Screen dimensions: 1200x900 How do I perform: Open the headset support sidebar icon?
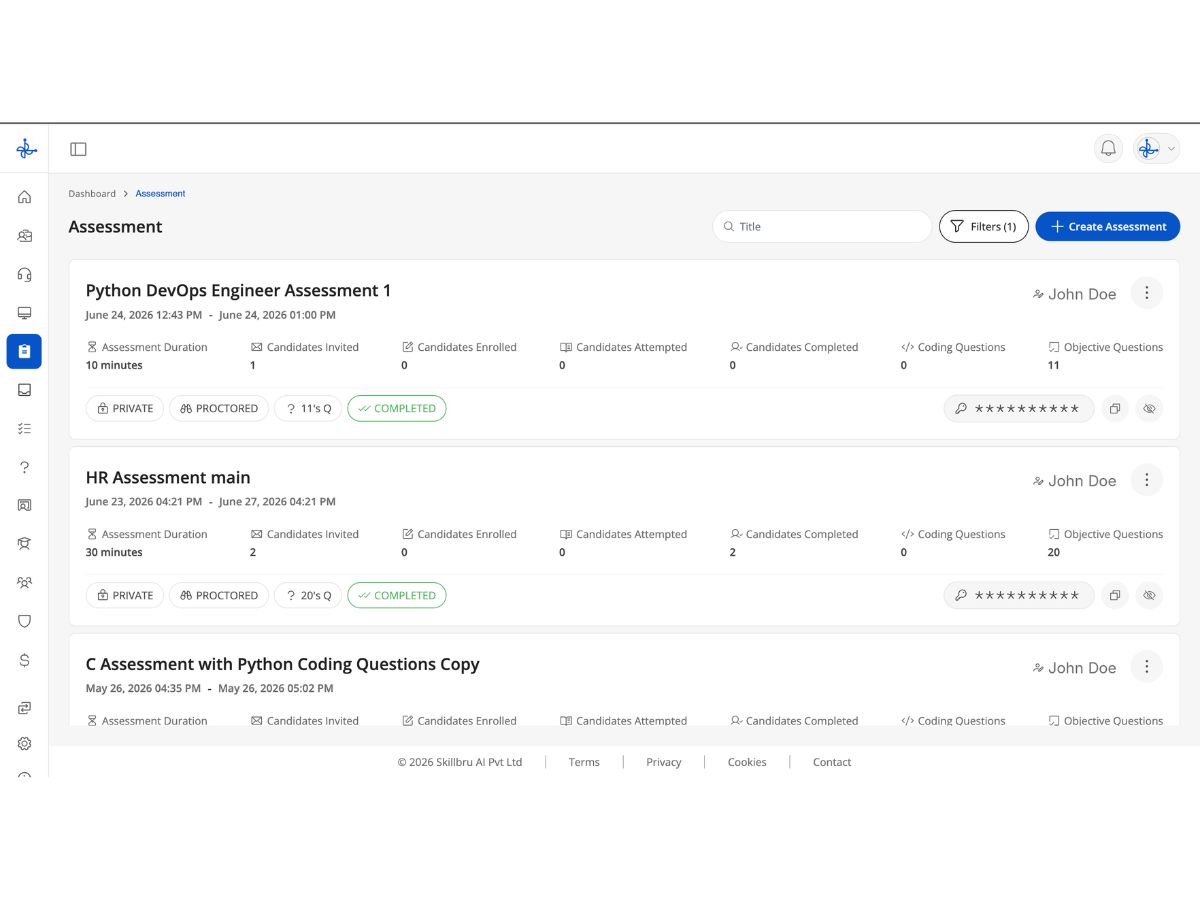click(25, 274)
